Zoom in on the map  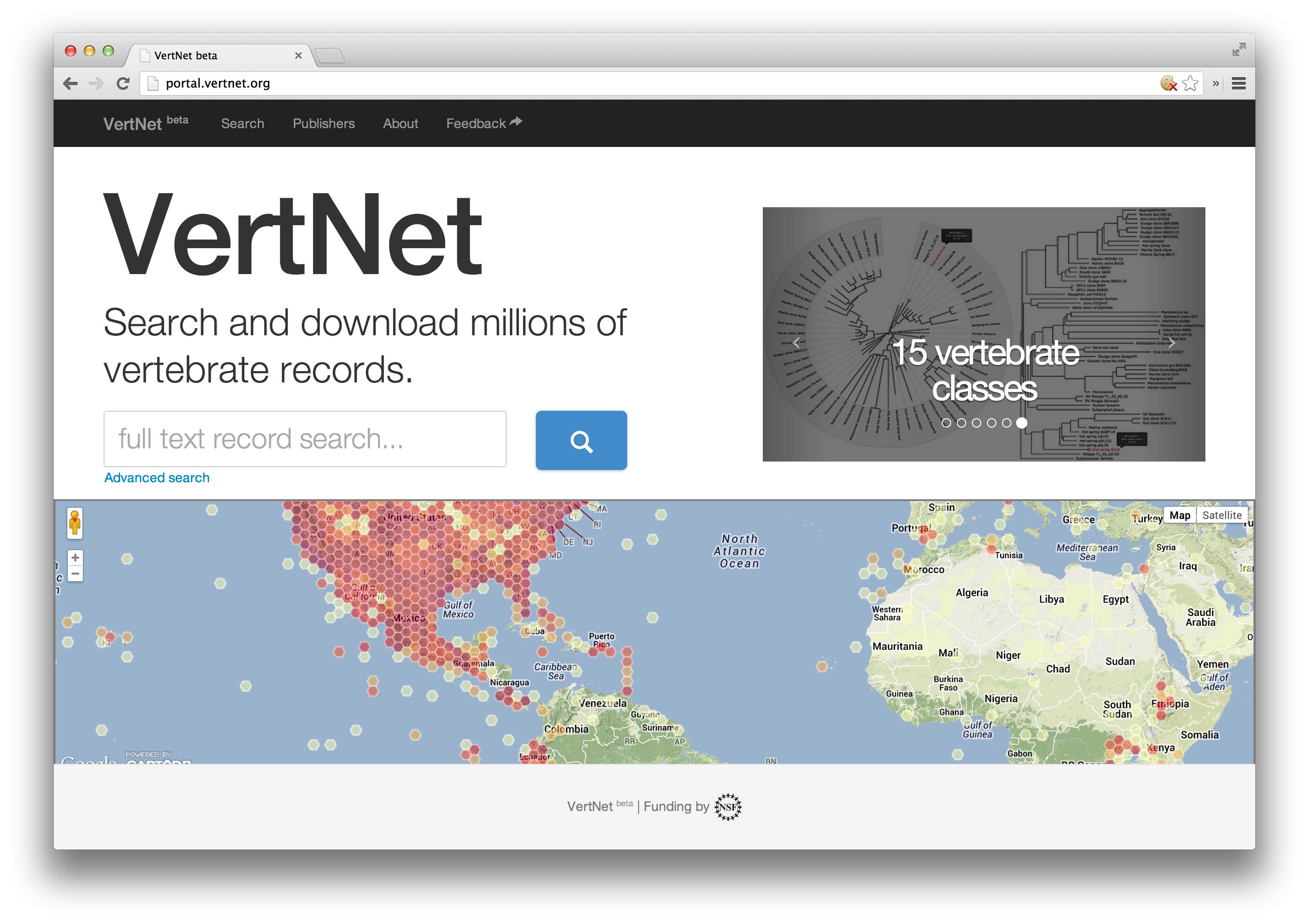[75, 558]
